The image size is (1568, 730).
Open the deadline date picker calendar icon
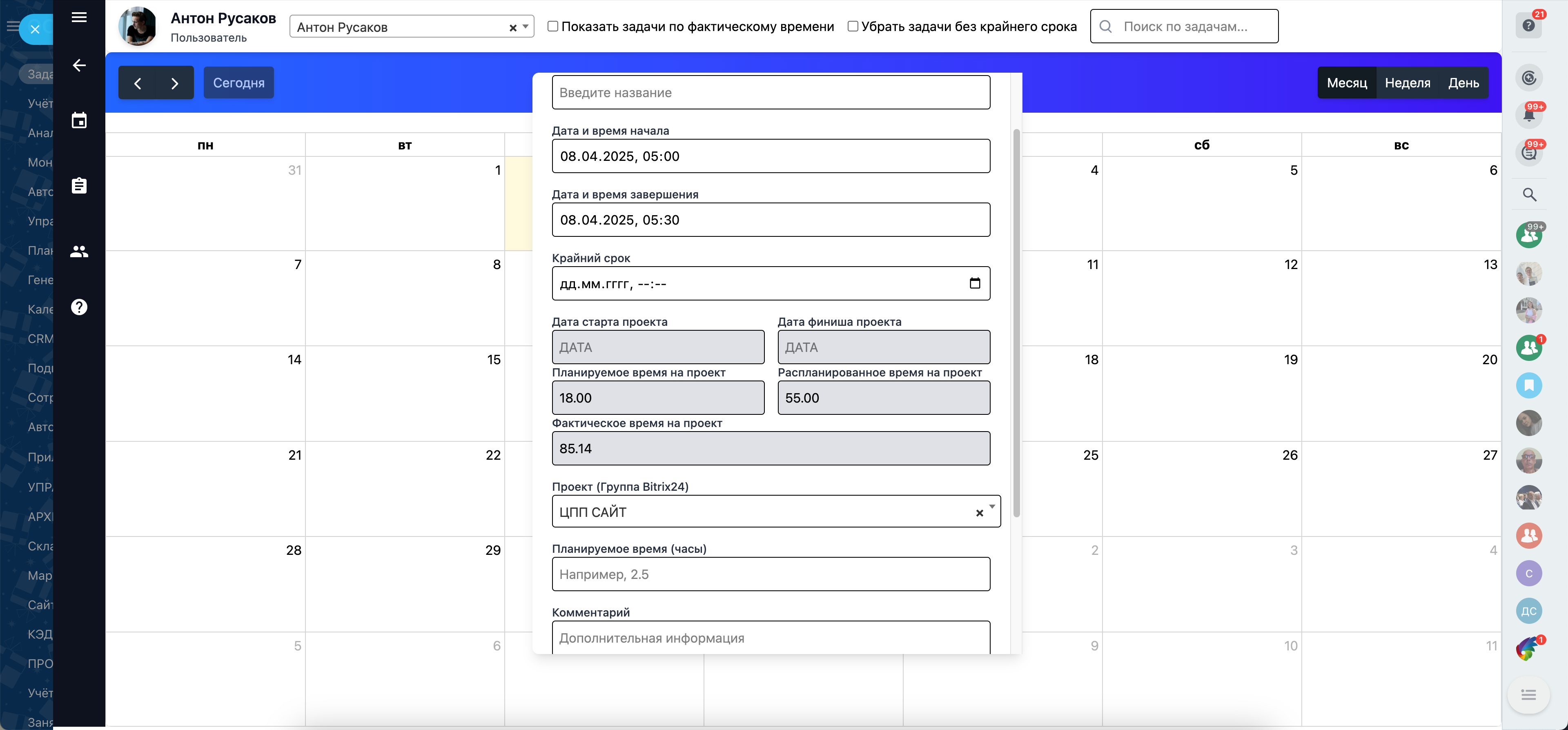[x=975, y=283]
